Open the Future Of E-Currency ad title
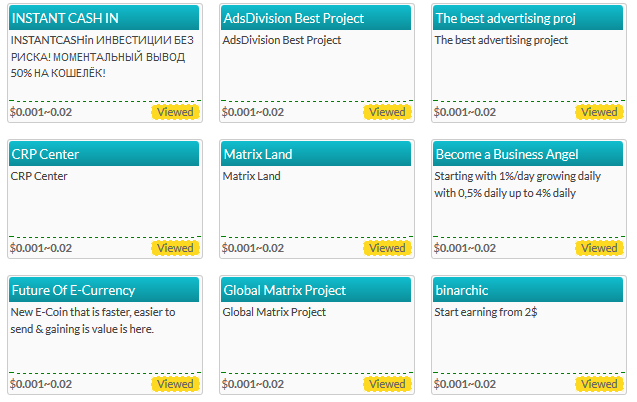This screenshot has height=402, width=637. pos(73,290)
